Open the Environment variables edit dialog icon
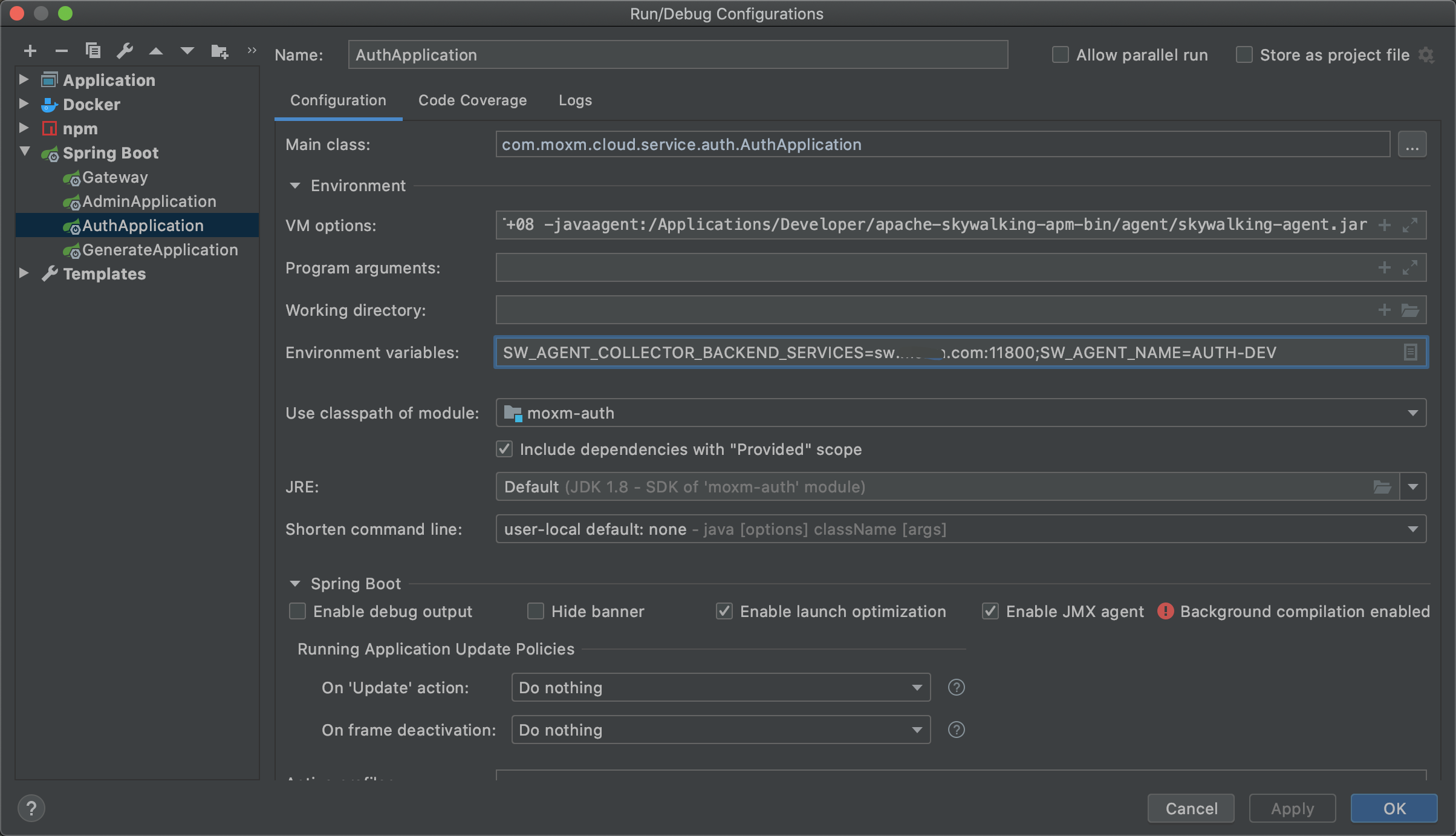This screenshot has width=1456, height=836. point(1410,352)
